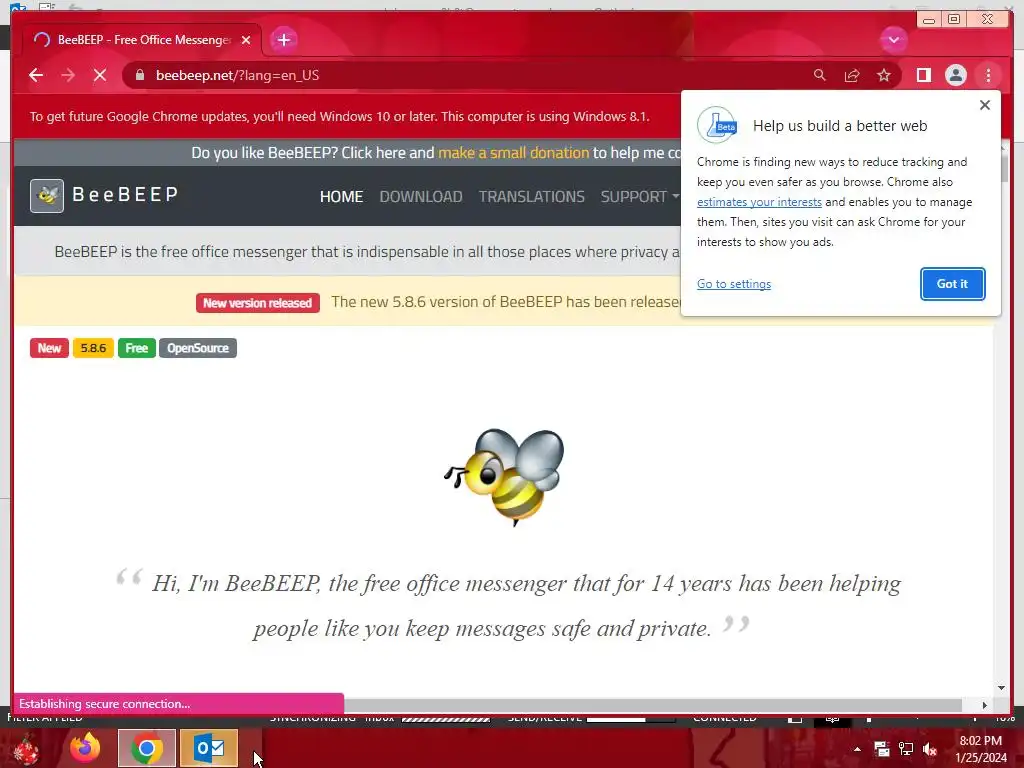The height and width of the screenshot is (768, 1024).
Task: Click the New version released badge
Action: coord(257,303)
